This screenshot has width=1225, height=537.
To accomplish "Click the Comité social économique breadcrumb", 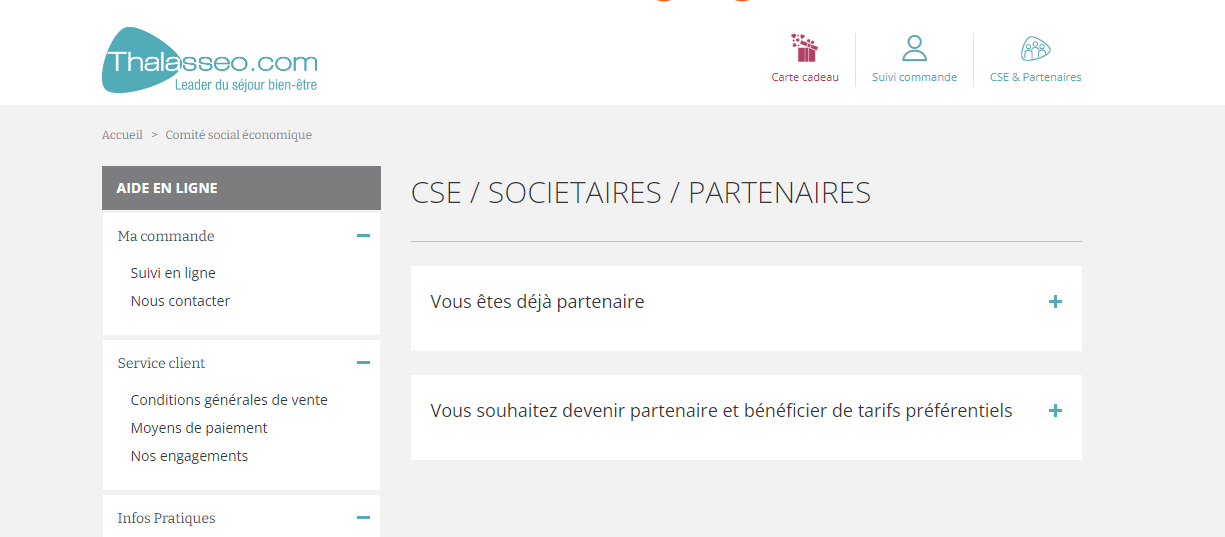I will [239, 135].
